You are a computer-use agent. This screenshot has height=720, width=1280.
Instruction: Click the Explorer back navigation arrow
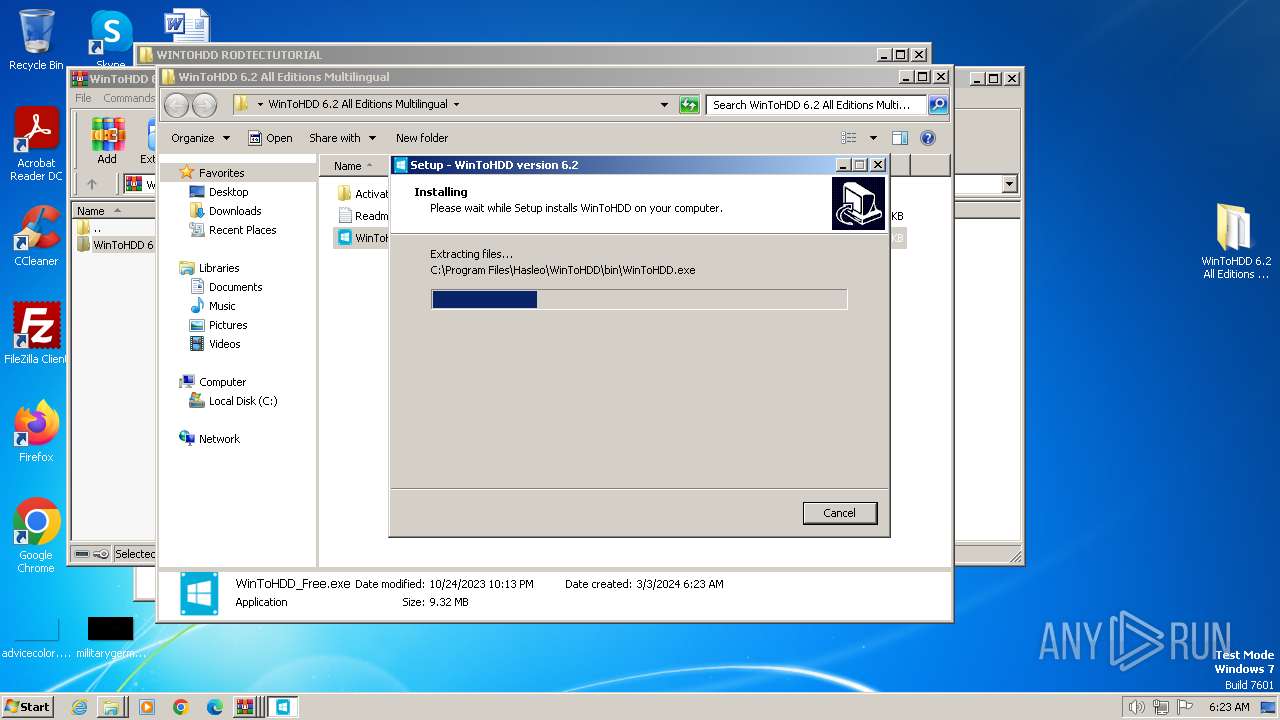[176, 105]
